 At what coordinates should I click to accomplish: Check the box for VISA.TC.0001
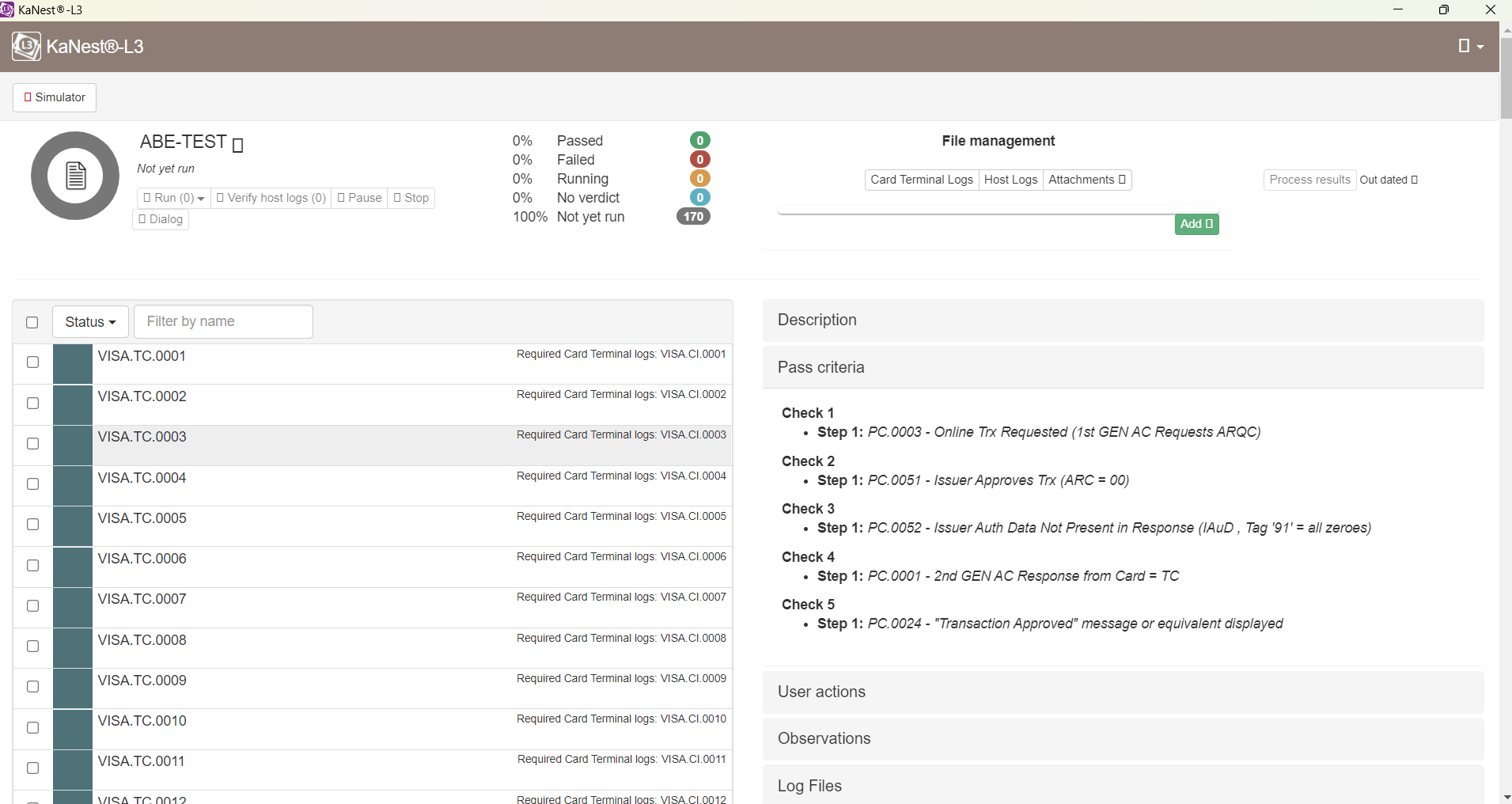click(x=32, y=362)
